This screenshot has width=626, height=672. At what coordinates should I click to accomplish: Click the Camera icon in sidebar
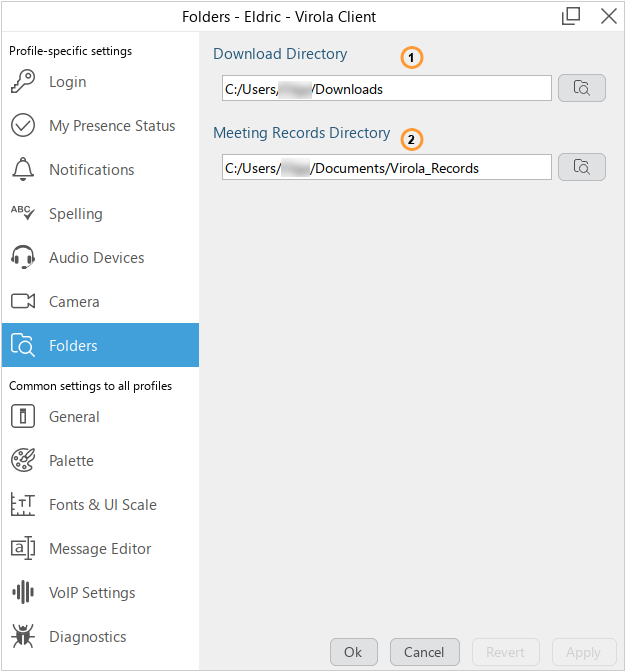23,302
